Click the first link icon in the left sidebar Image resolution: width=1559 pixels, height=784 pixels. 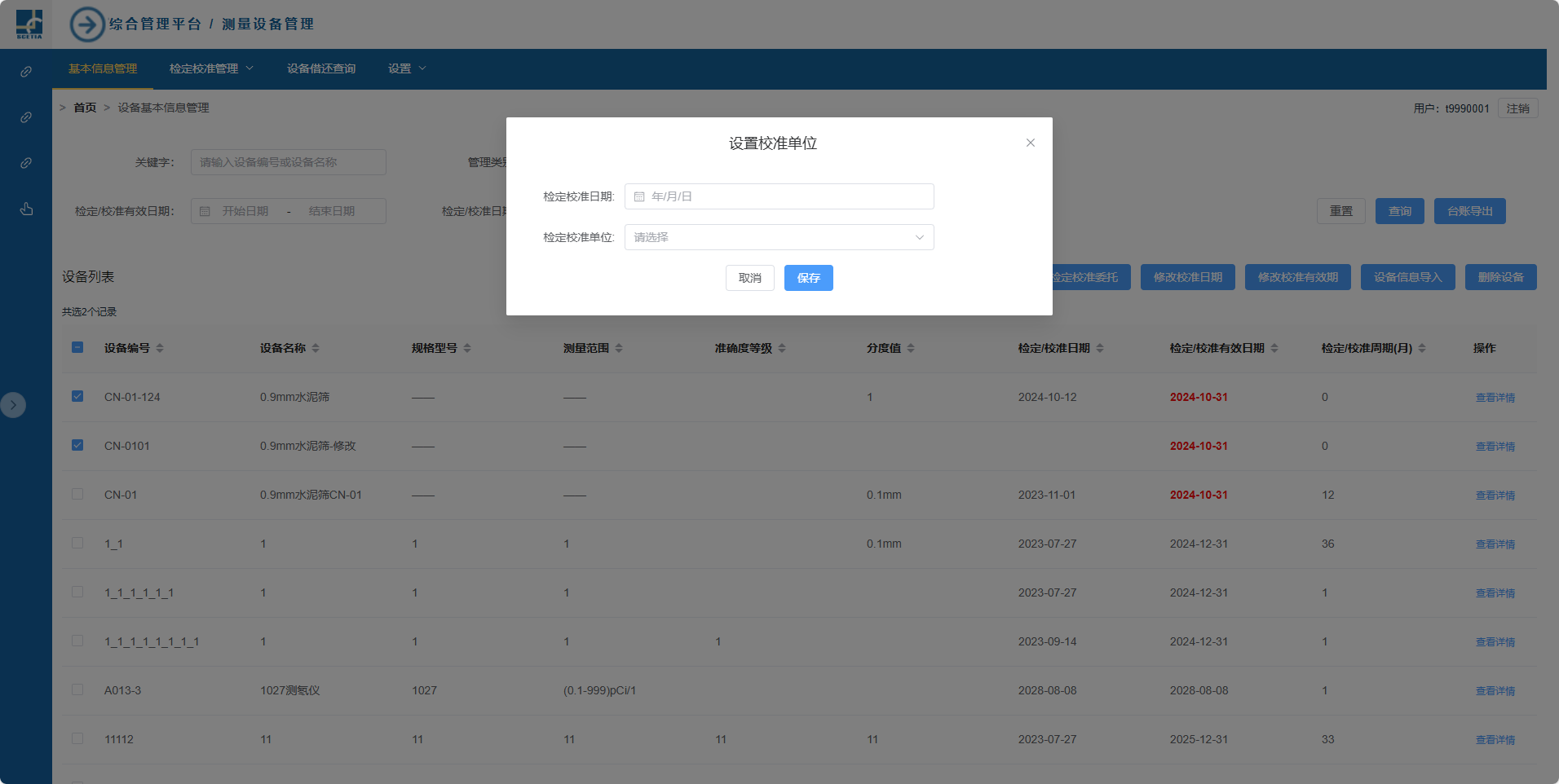pyautogui.click(x=26, y=72)
